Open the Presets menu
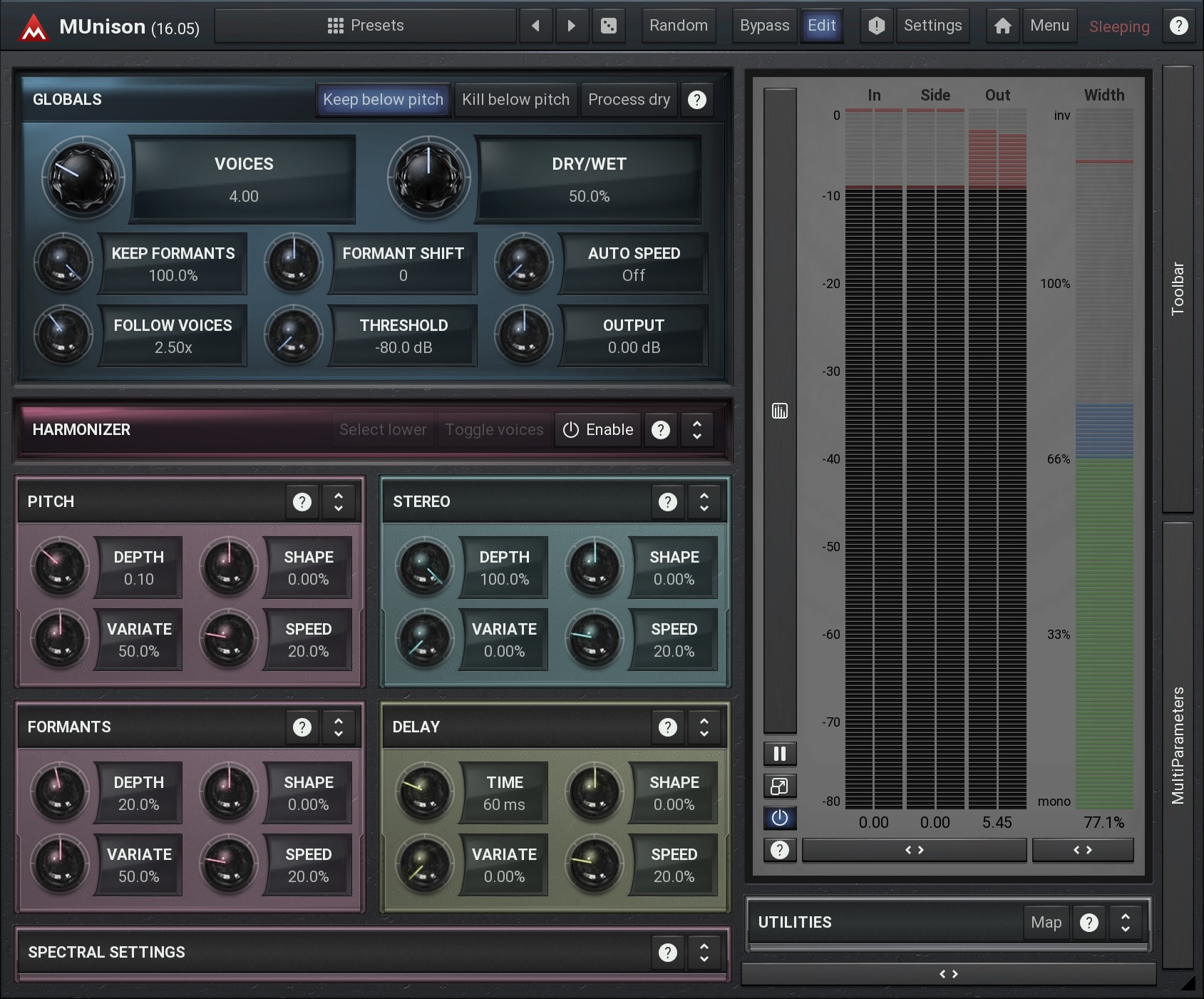The image size is (1204, 999). pyautogui.click(x=366, y=26)
